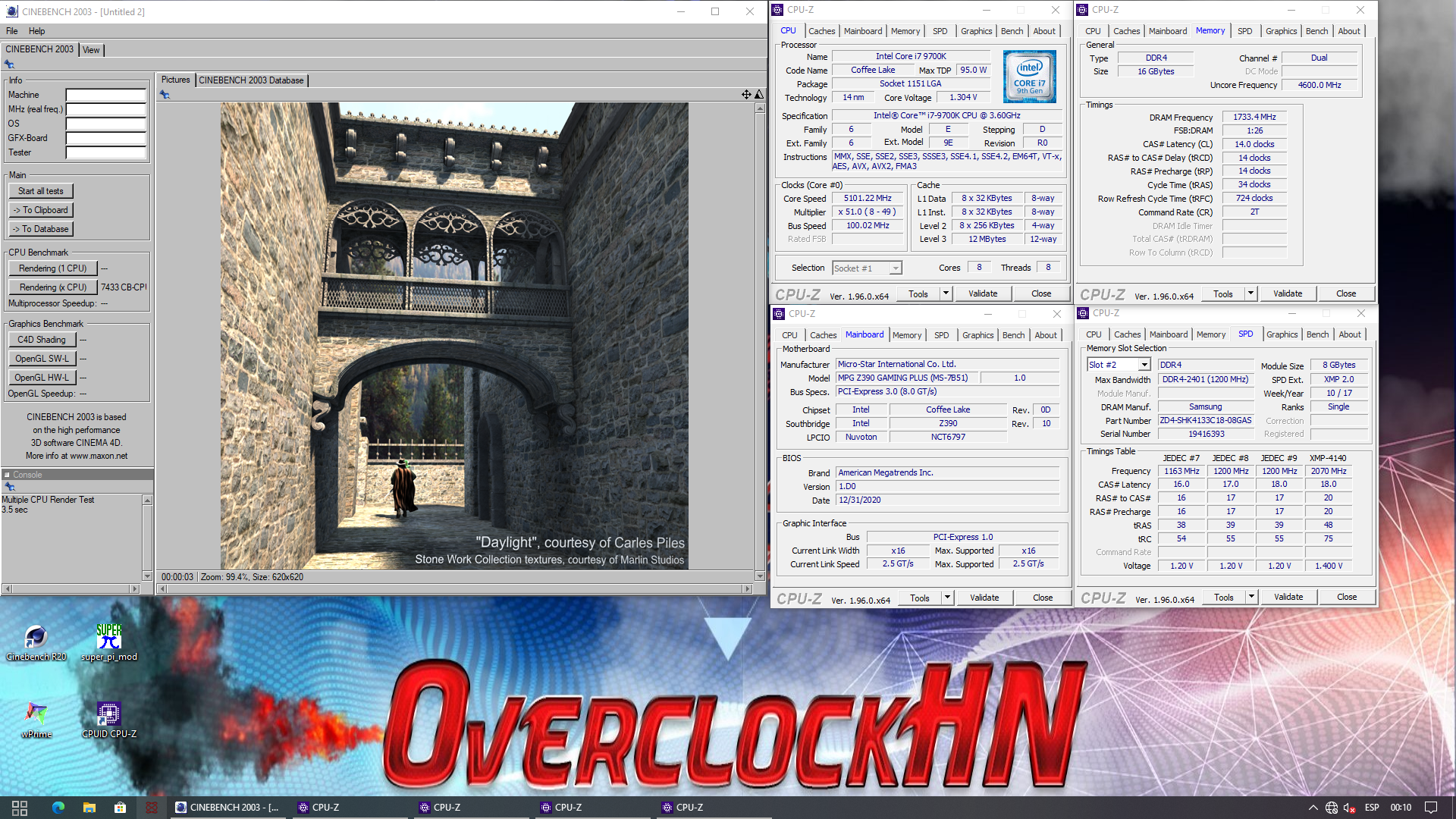Open File Explorer from taskbar
This screenshot has height=819, width=1456.
pos(89,808)
